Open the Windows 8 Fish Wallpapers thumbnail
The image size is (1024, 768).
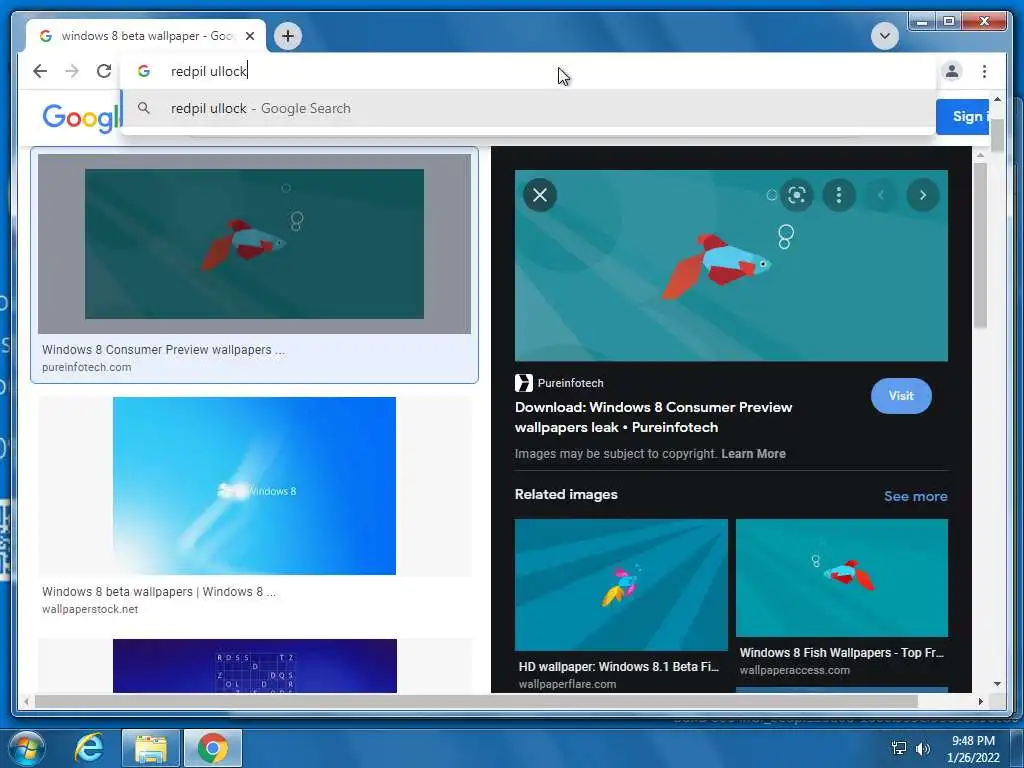click(841, 577)
